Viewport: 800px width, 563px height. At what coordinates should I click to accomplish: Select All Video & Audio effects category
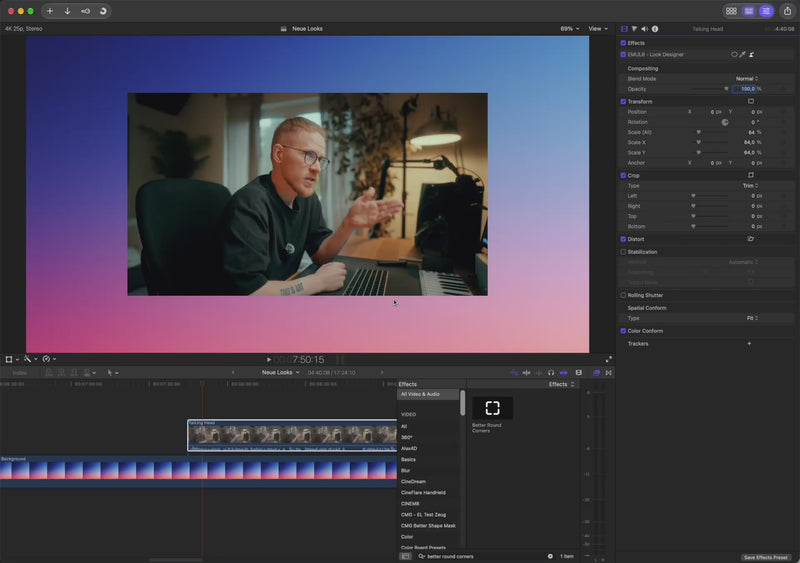pyautogui.click(x=429, y=394)
